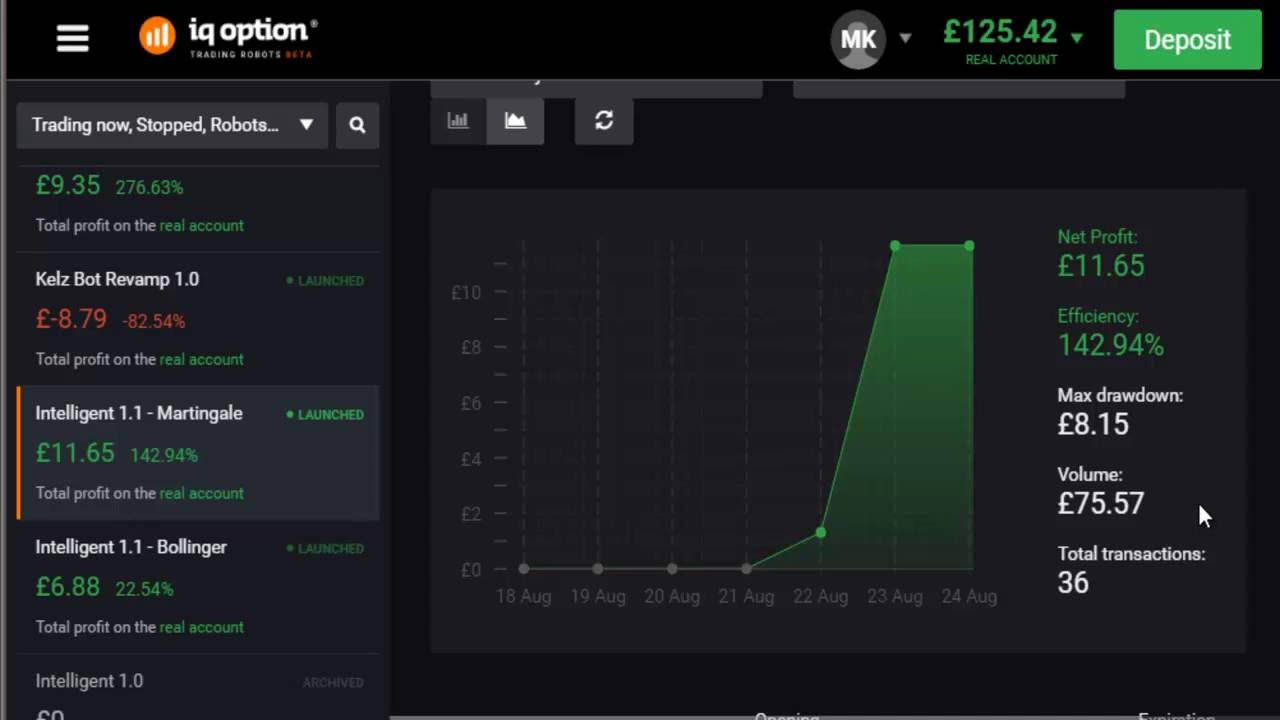The image size is (1280, 720).
Task: Click the Volume value £75.57
Action: 1101,503
